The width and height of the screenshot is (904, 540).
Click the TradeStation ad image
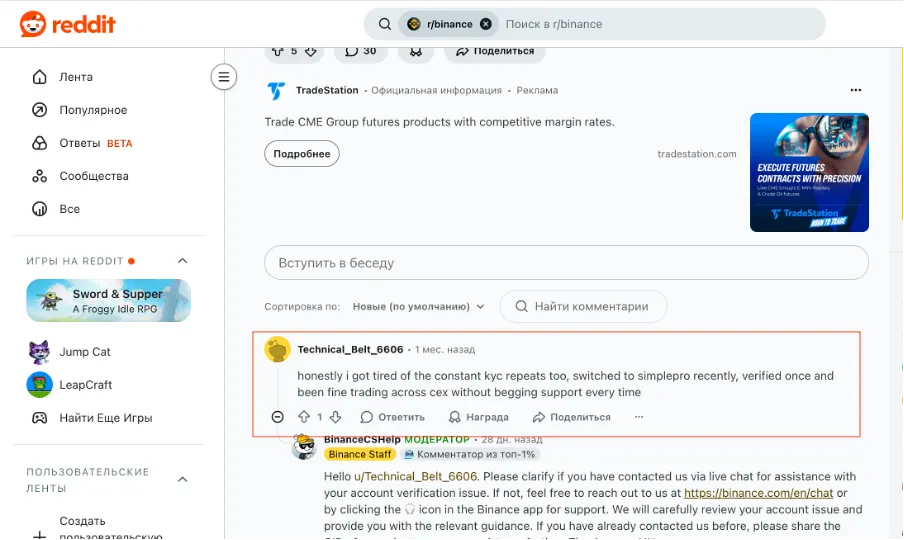click(809, 172)
